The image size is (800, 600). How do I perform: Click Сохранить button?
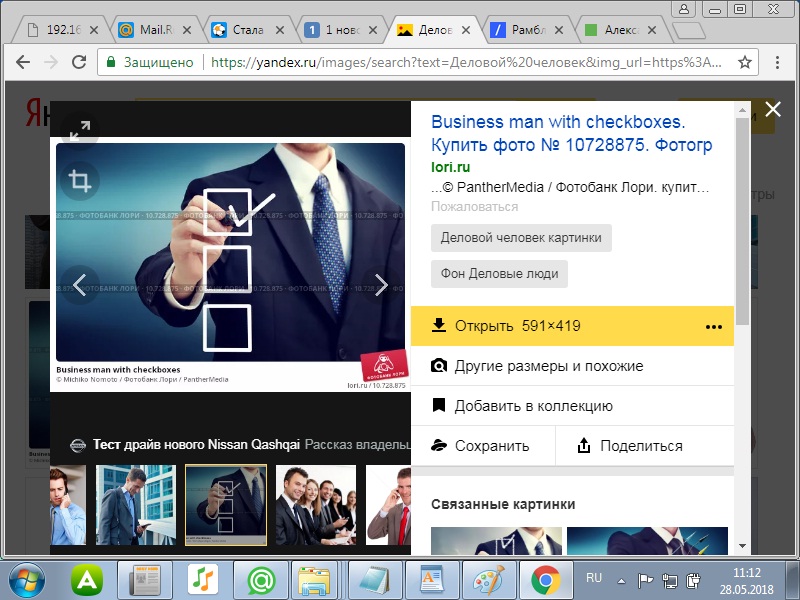coord(483,445)
